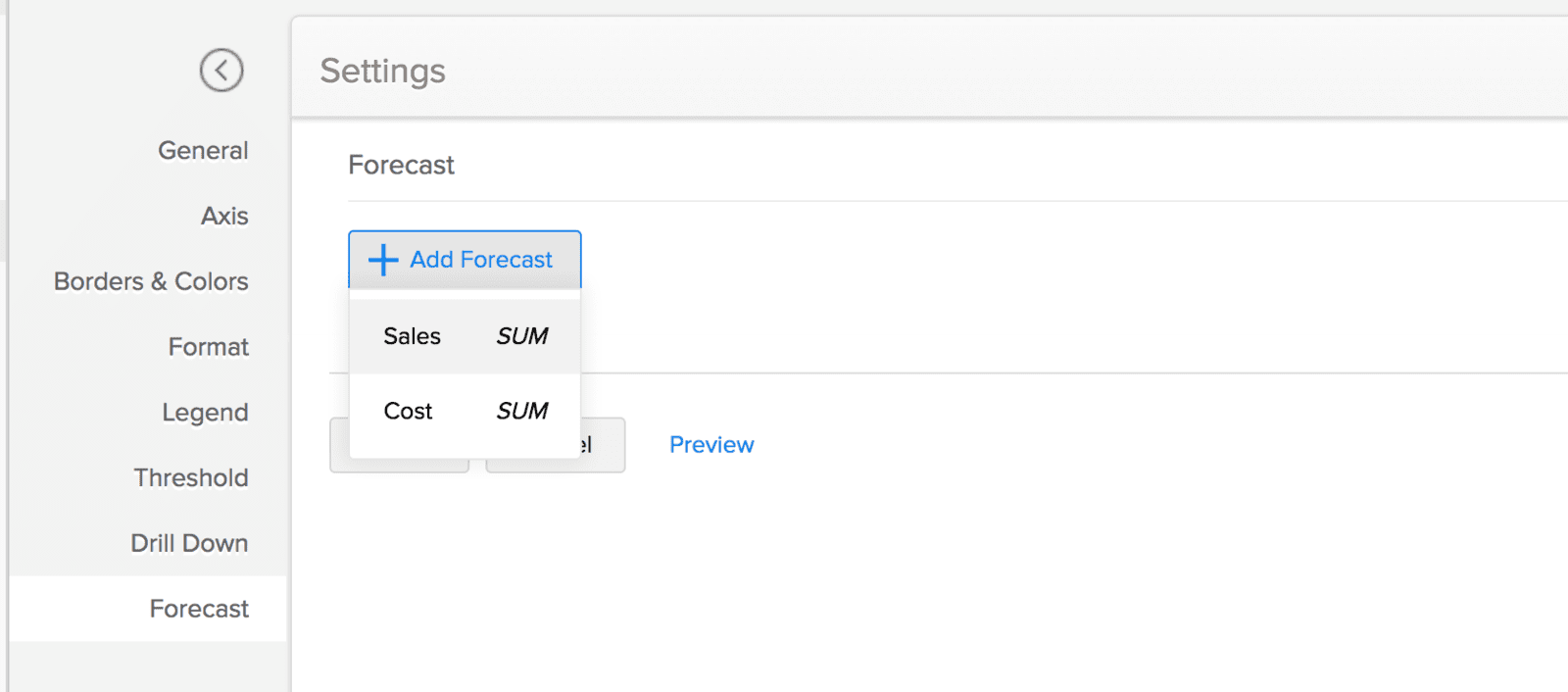Switch to the General settings section

coord(202,149)
